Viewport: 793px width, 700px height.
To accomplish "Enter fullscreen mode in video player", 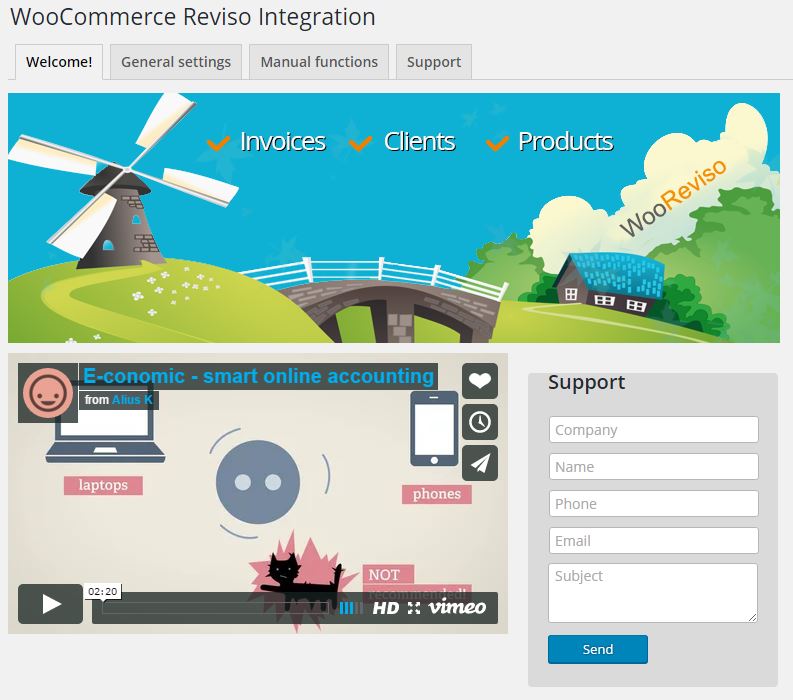I will pos(414,608).
